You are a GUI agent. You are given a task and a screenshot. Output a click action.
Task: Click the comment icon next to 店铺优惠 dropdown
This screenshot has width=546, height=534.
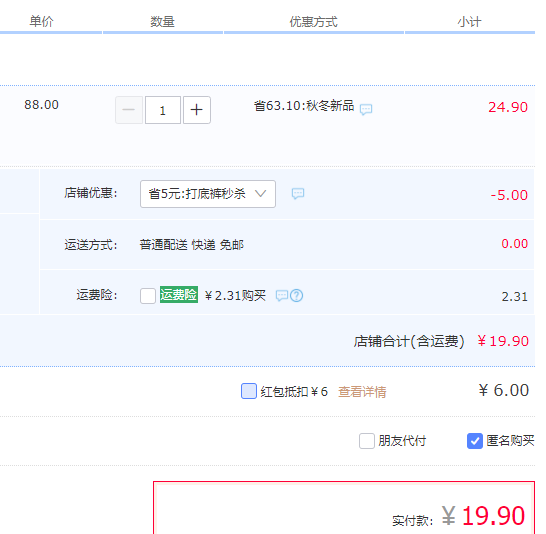point(298,194)
